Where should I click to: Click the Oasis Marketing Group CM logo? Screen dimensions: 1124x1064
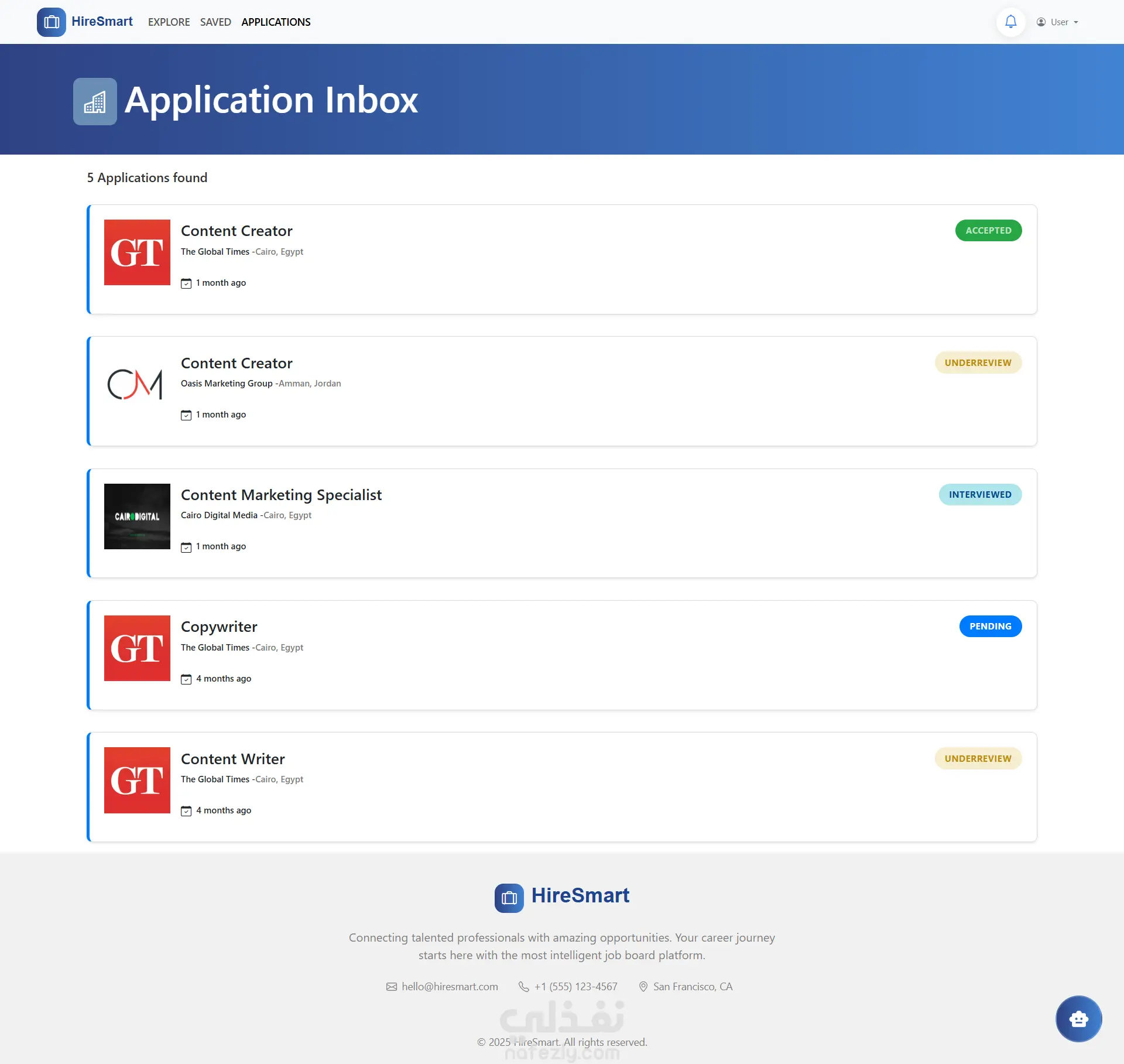click(137, 384)
